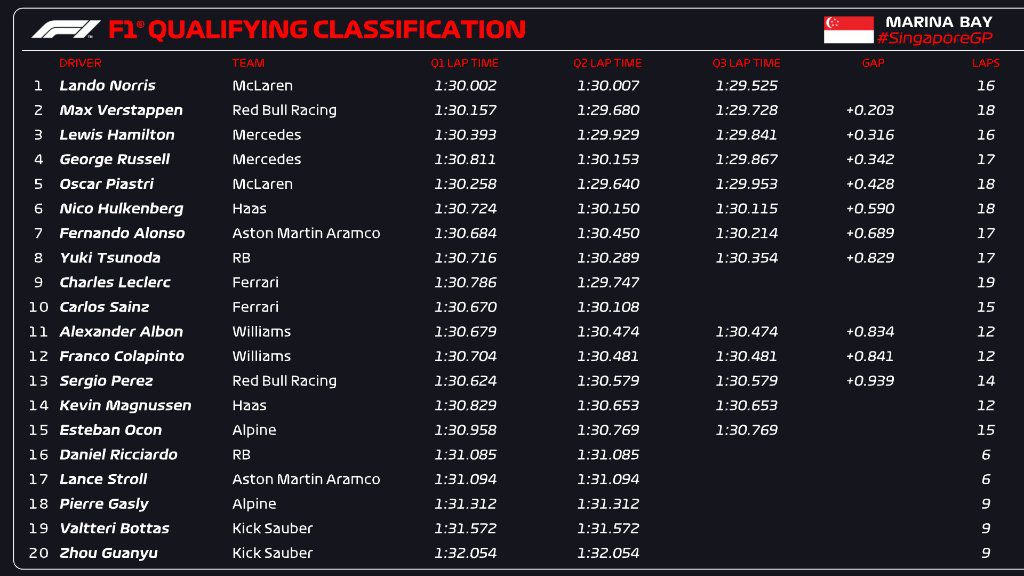1024x576 pixels.
Task: Click the Singapore flag icon
Action: click(848, 30)
